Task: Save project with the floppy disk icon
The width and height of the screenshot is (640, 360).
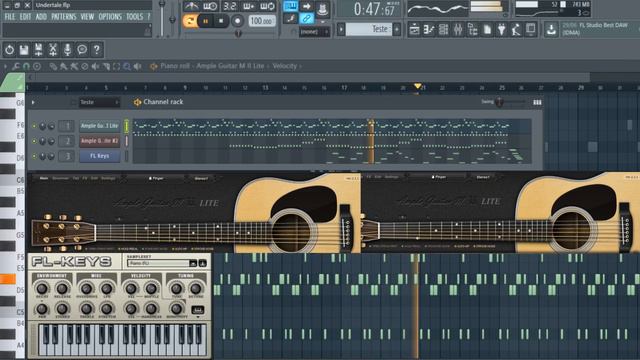Action: pos(24,50)
